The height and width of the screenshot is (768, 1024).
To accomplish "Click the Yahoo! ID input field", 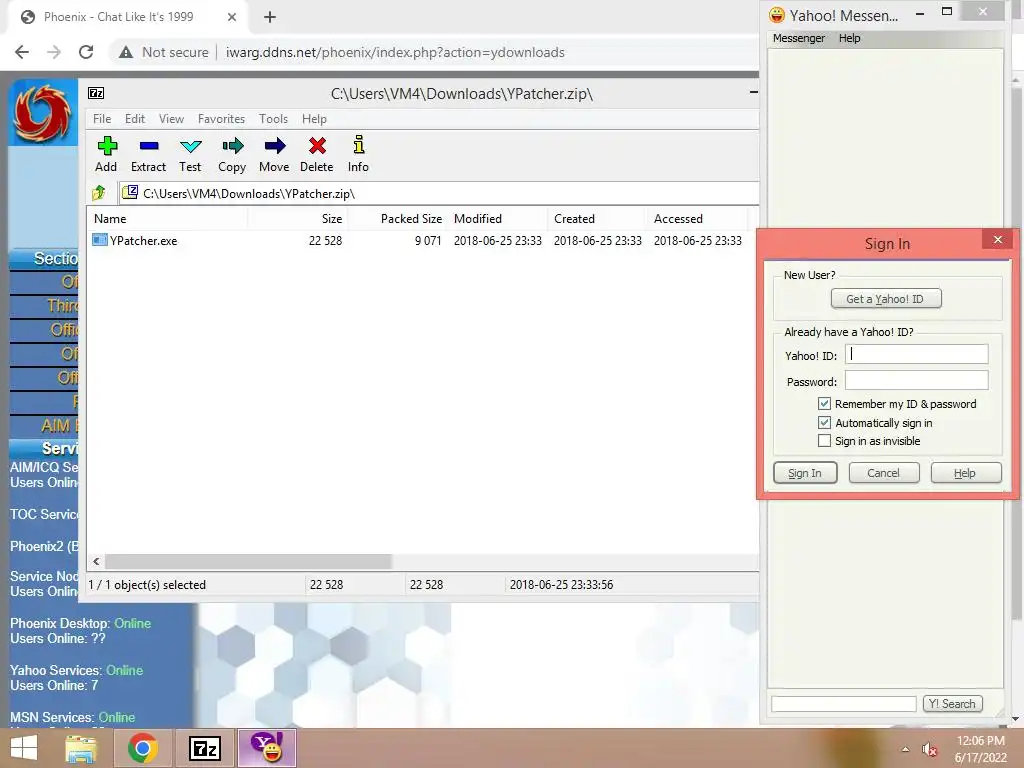I will click(916, 354).
